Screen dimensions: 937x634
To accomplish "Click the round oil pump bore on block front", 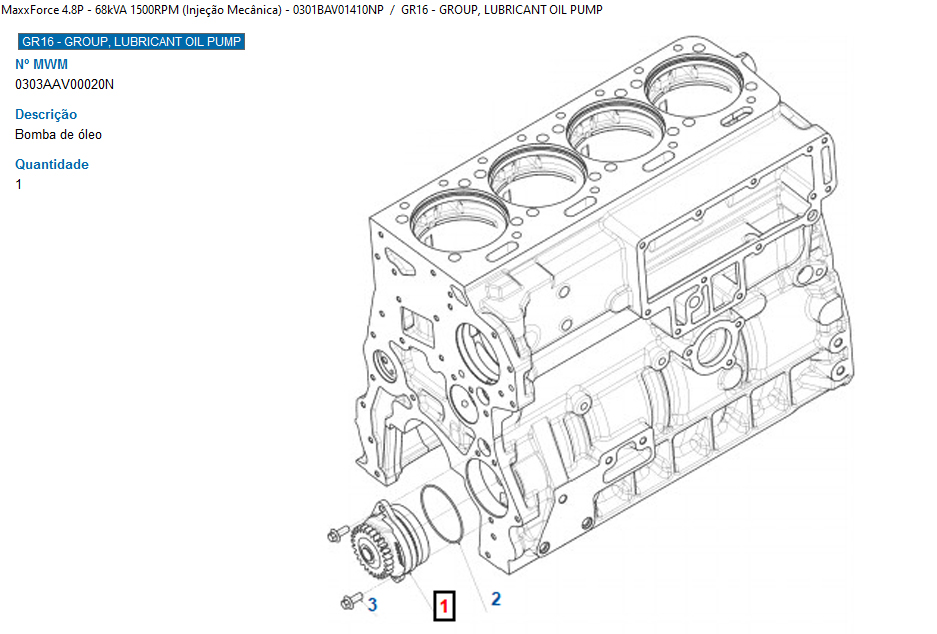I will point(487,492).
